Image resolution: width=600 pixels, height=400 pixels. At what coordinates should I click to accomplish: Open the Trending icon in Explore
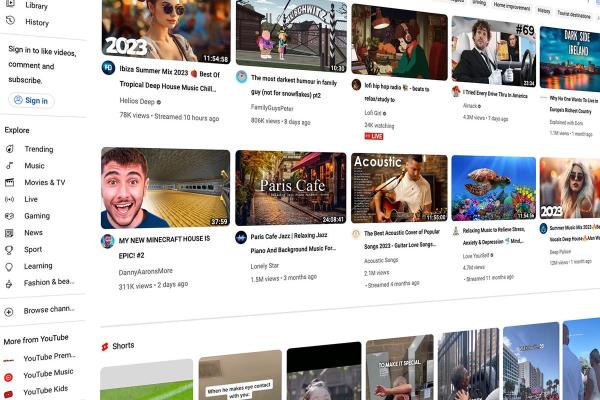(9, 149)
